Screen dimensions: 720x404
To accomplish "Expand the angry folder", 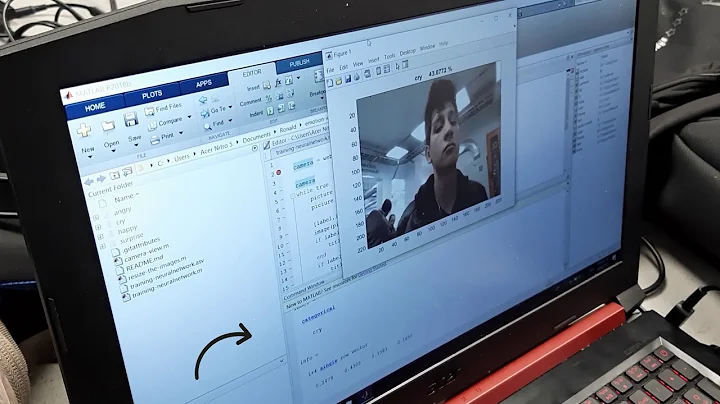I will (96, 217).
